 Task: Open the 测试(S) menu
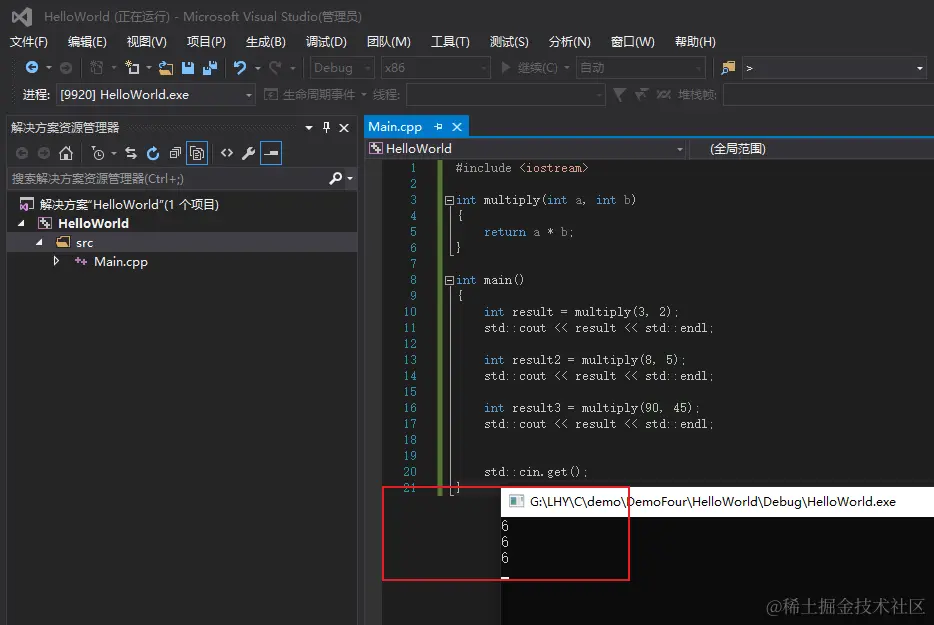click(509, 42)
